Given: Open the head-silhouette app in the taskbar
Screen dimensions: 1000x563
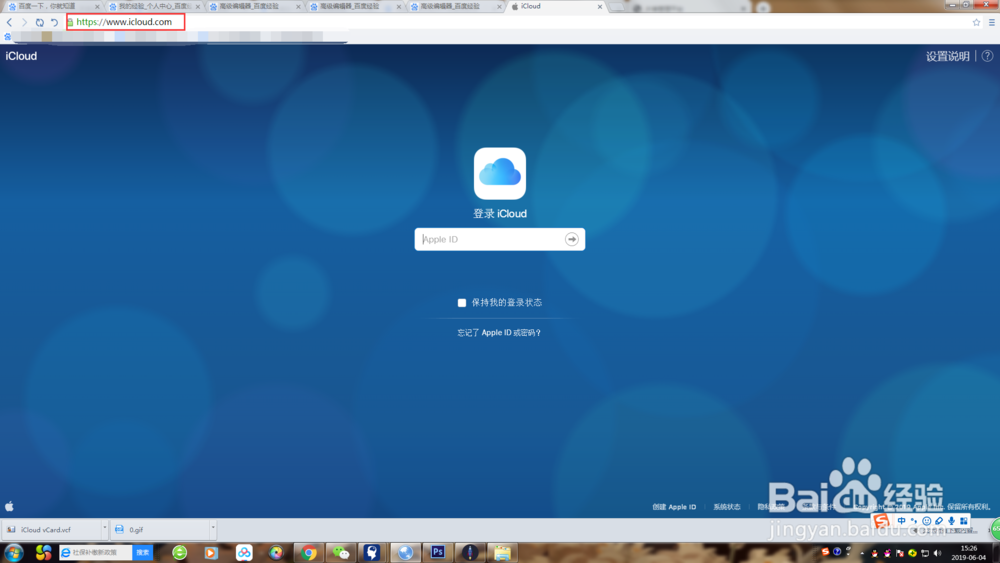Looking at the screenshot, I should click(x=372, y=552).
